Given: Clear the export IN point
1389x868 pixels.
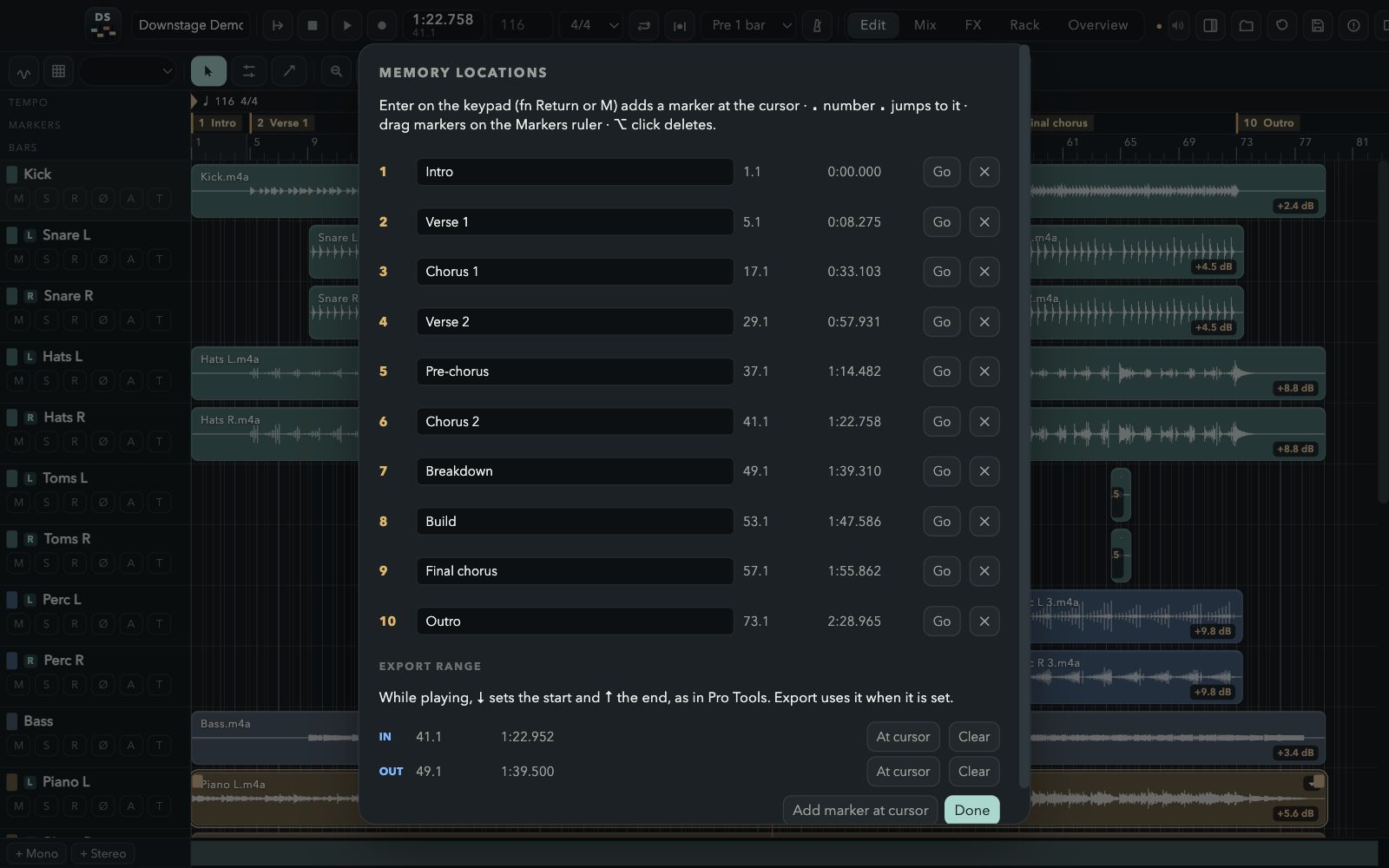Looking at the screenshot, I should click(x=974, y=737).
